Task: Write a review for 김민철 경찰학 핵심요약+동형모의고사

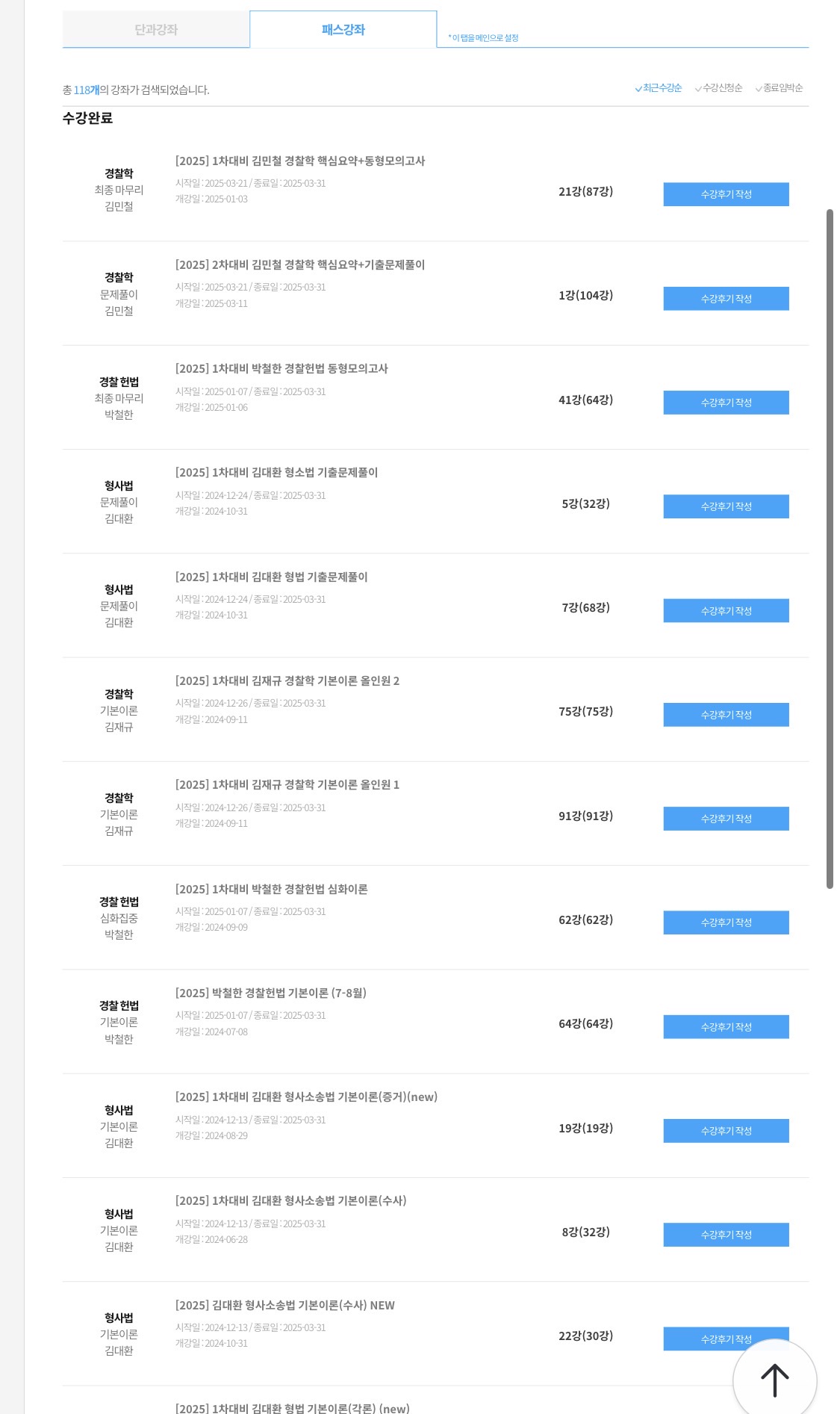Action: pyautogui.click(x=726, y=194)
